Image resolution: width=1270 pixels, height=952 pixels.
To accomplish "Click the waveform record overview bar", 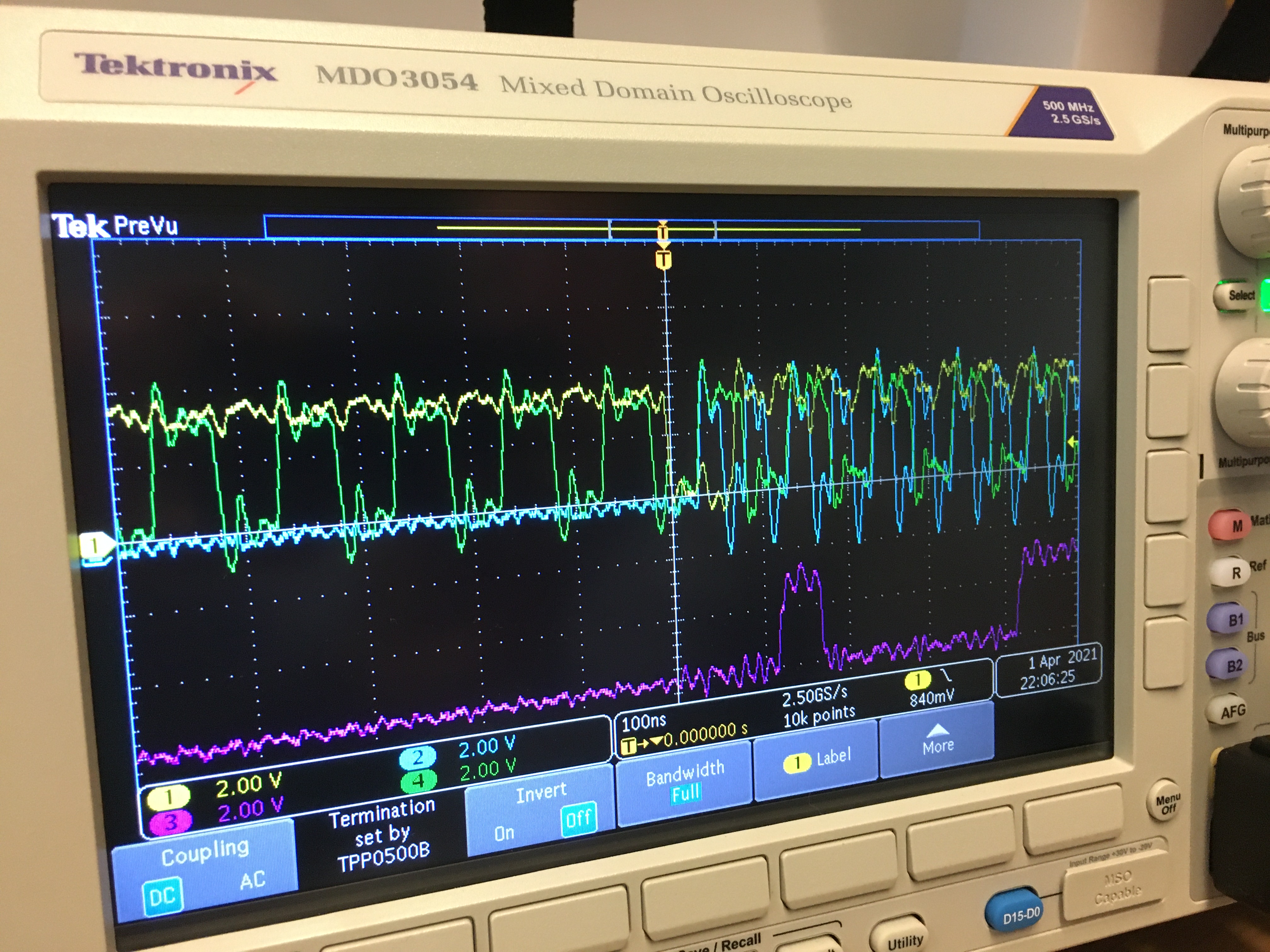I will [621, 228].
